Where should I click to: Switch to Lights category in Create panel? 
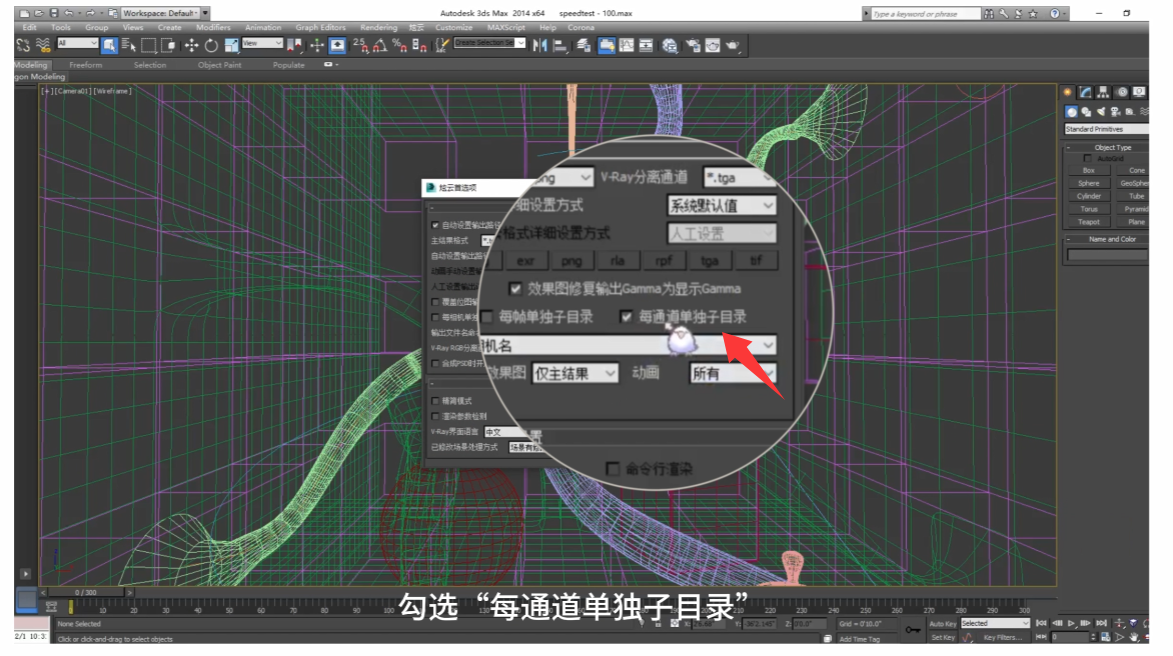click(x=1101, y=112)
